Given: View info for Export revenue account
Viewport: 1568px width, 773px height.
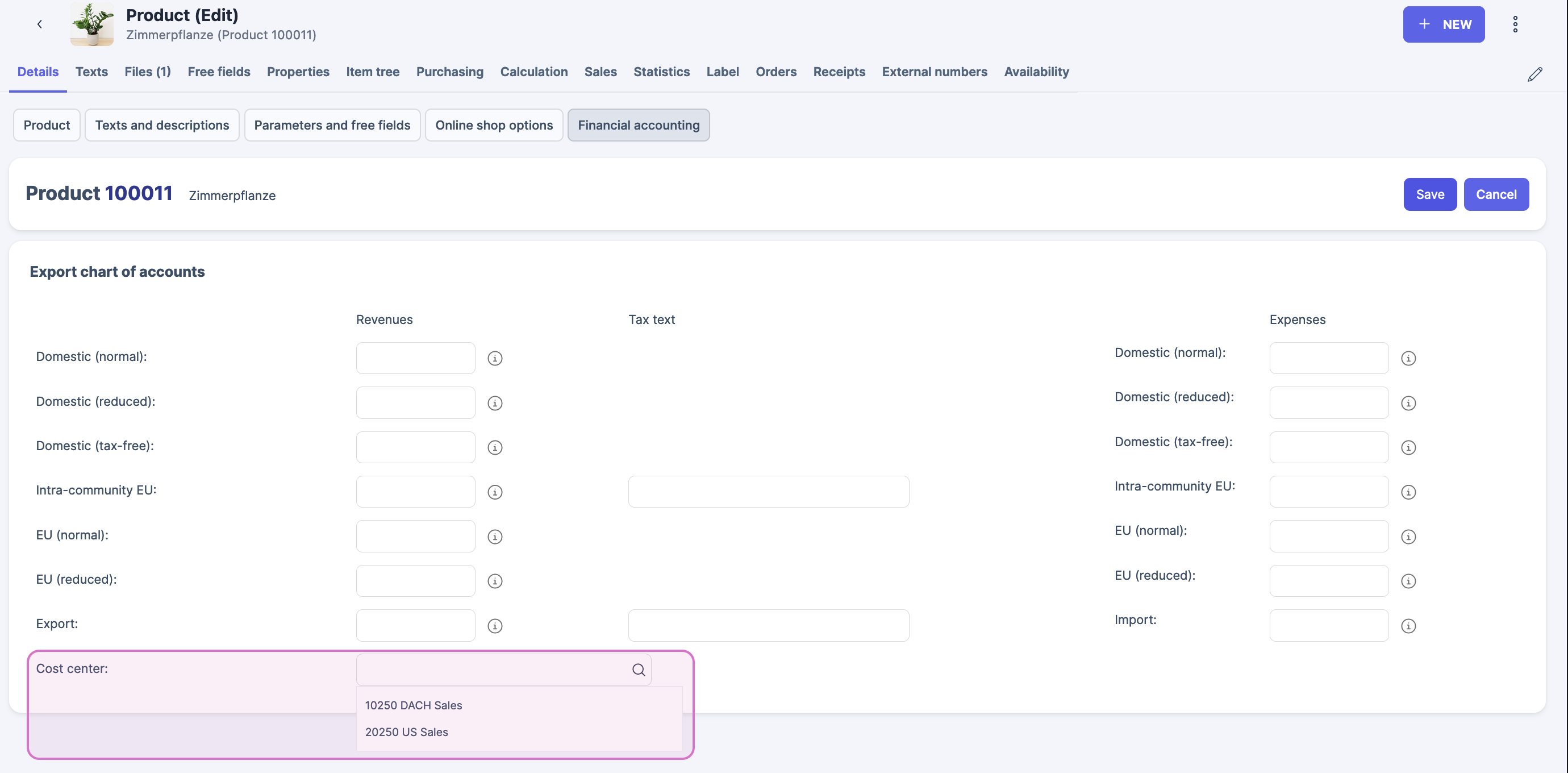Looking at the screenshot, I should pyautogui.click(x=495, y=626).
